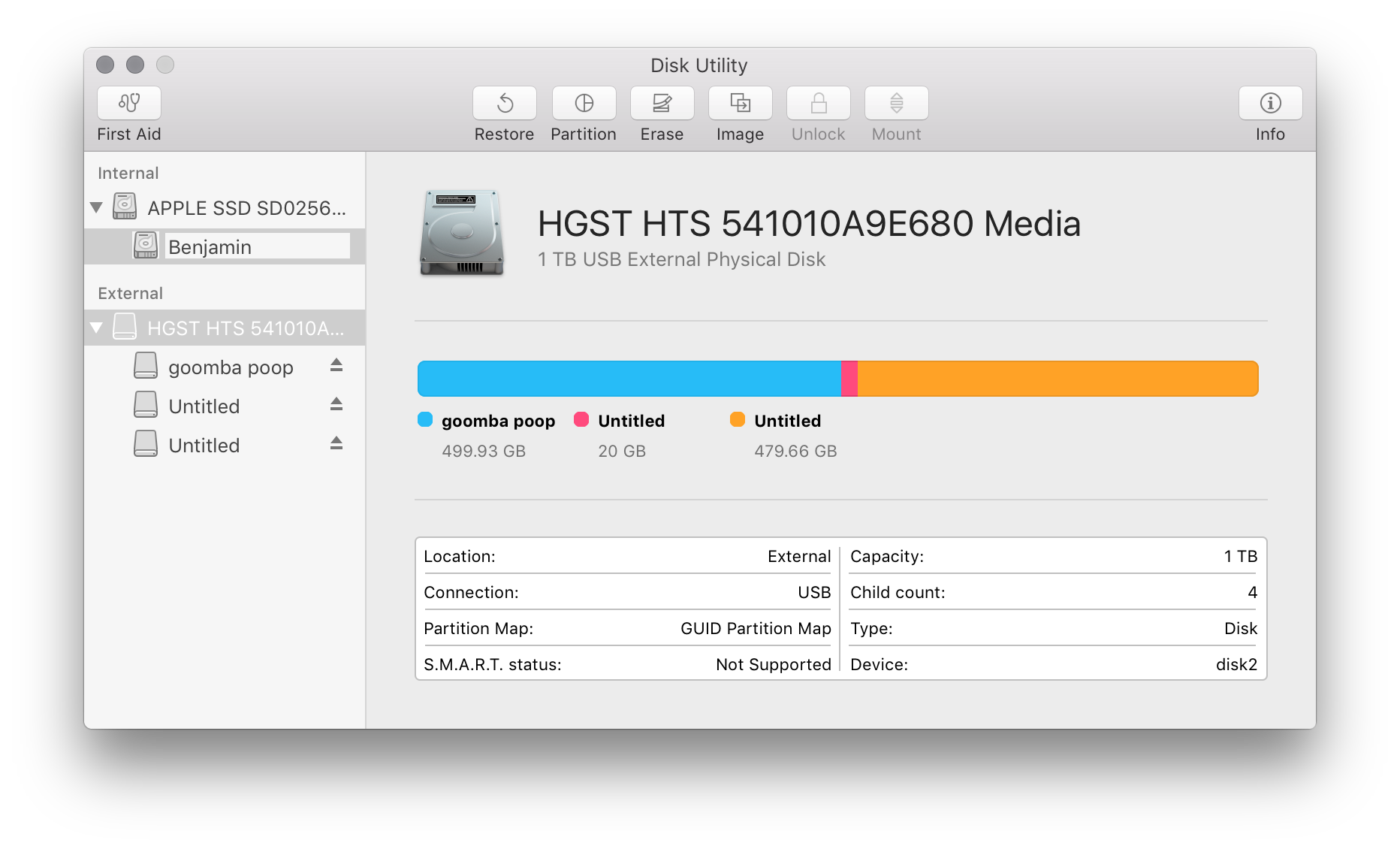
Task: Click the orange 479.66 GB bar segment
Action: (1058, 379)
